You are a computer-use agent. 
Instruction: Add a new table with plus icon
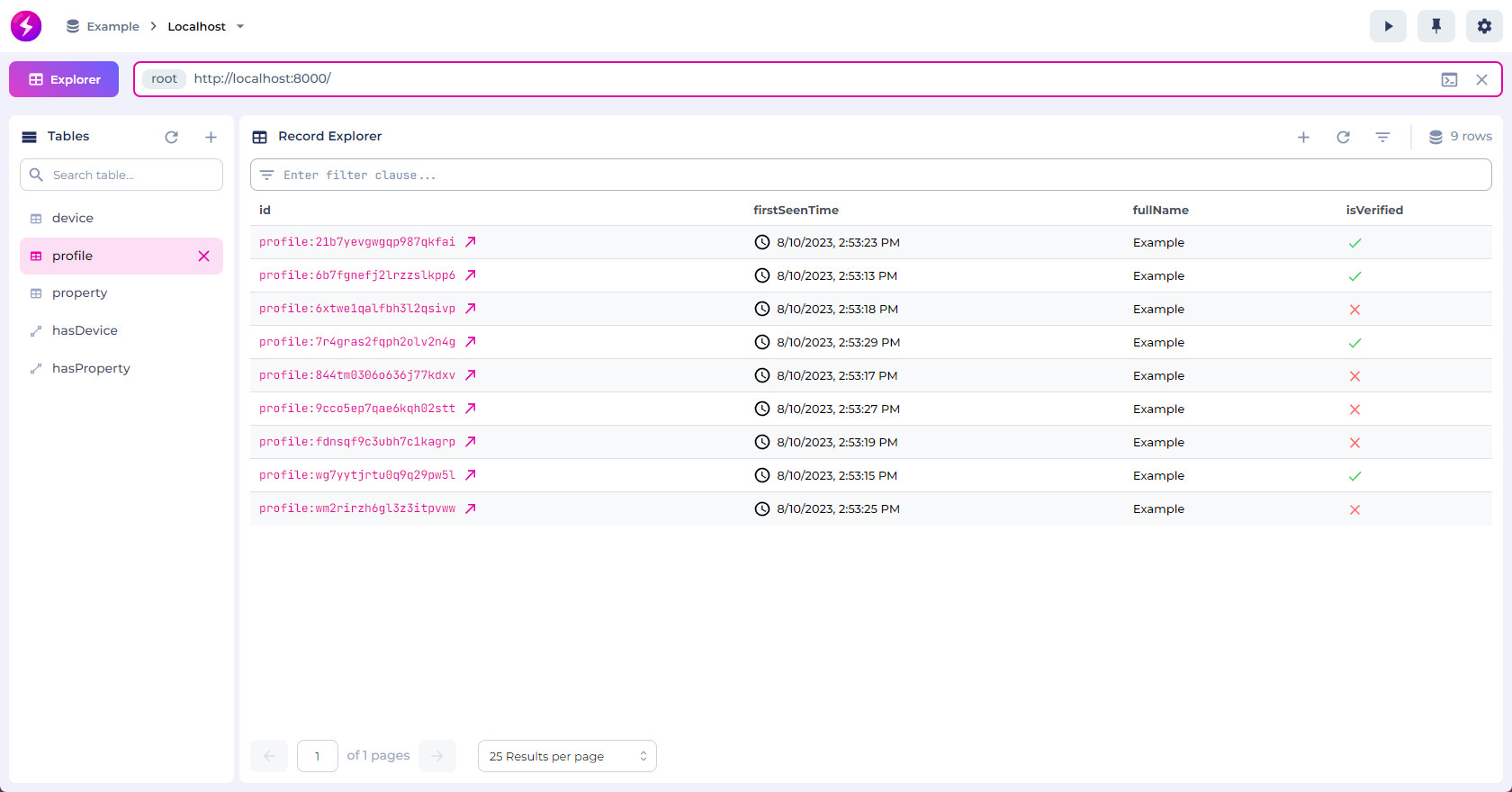[x=211, y=137]
